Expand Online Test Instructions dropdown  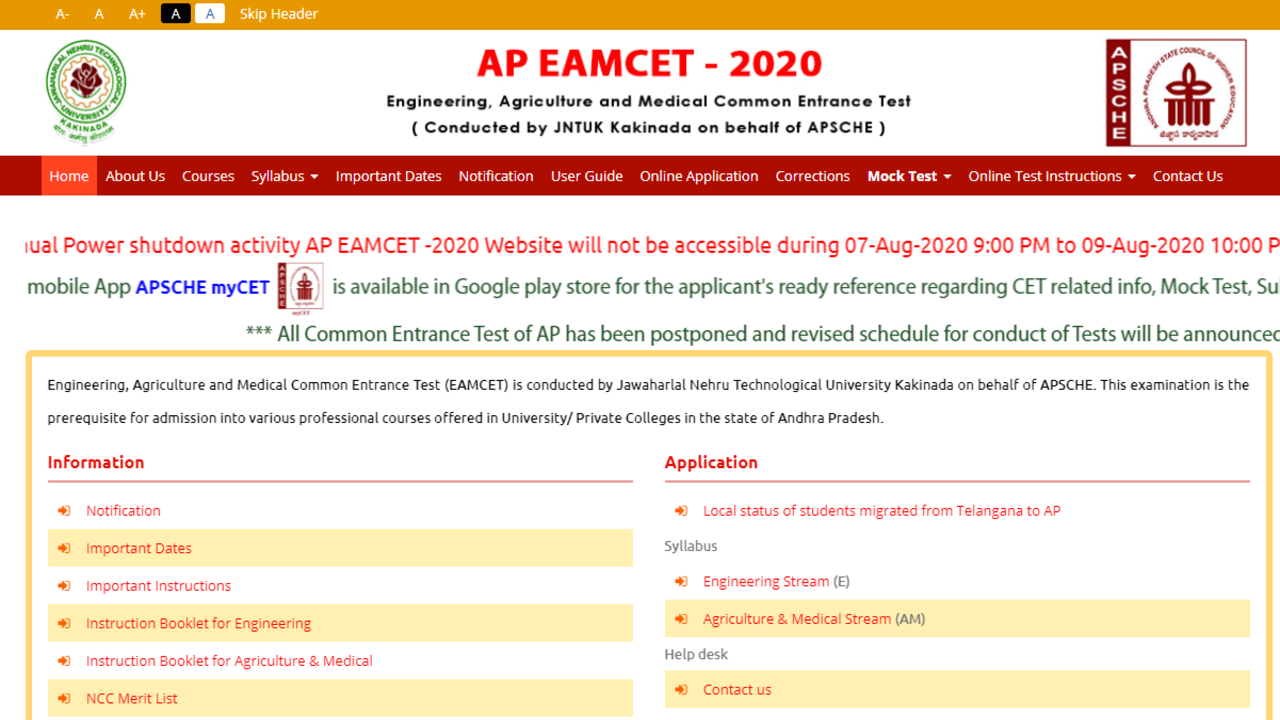(1051, 176)
